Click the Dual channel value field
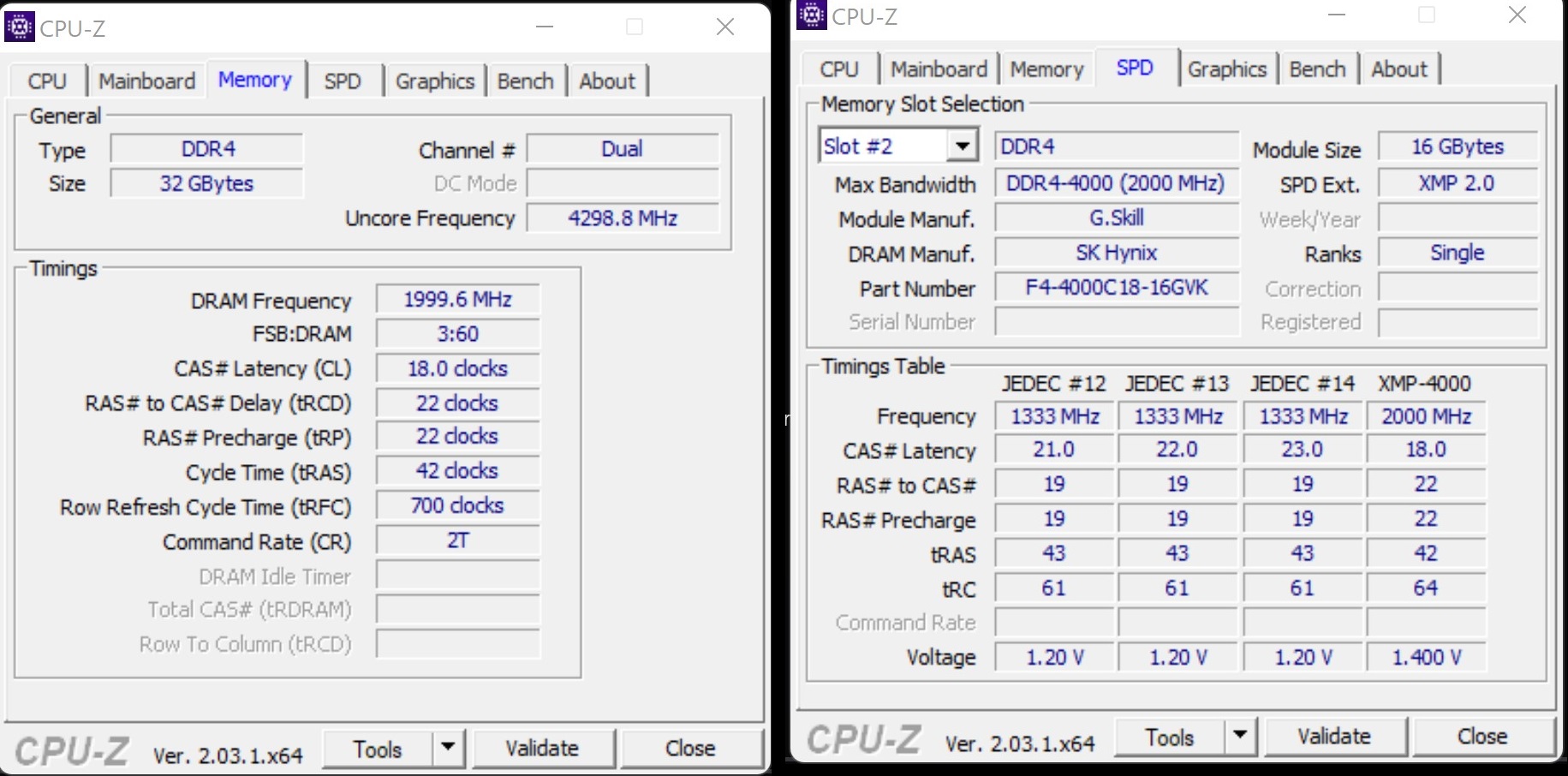1568x776 pixels. [623, 149]
